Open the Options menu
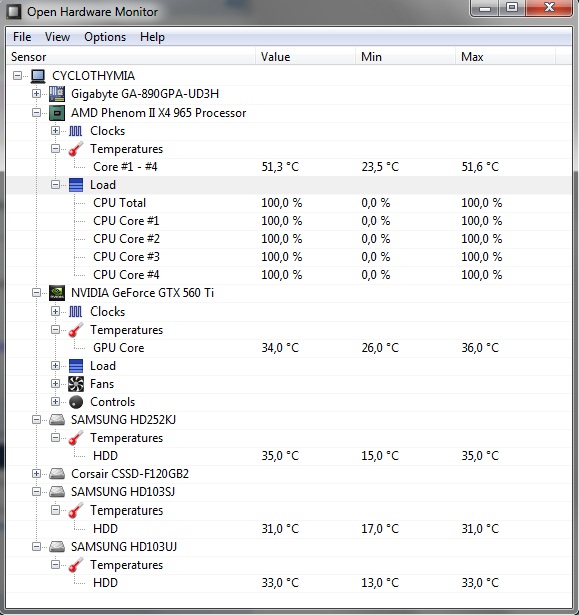This screenshot has height=615, width=579. pos(105,37)
